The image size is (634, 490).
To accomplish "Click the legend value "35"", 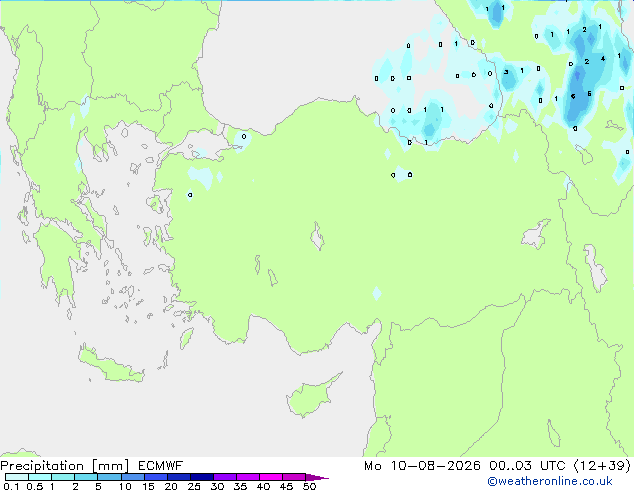I will pyautogui.click(x=240, y=486).
